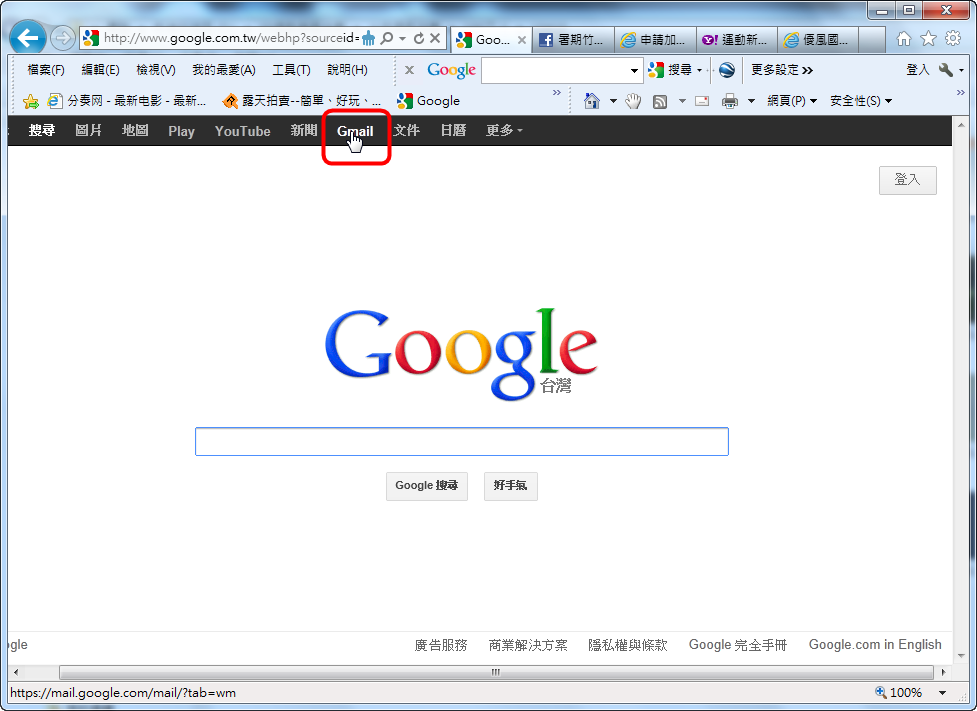977x711 pixels.
Task: Click the RSS feeds icon in command bar
Action: coord(660,102)
